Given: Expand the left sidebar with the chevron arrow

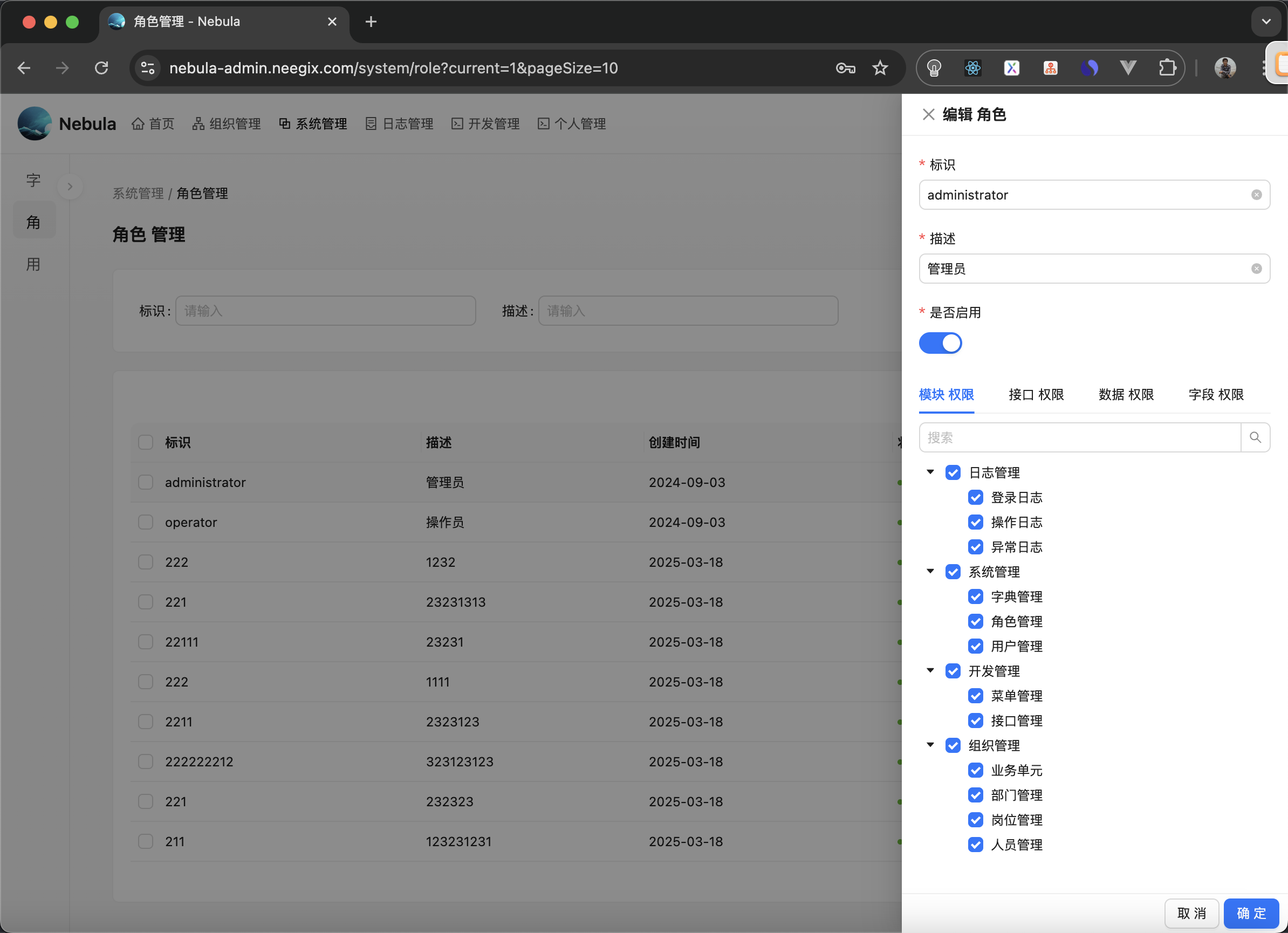Looking at the screenshot, I should tap(70, 186).
